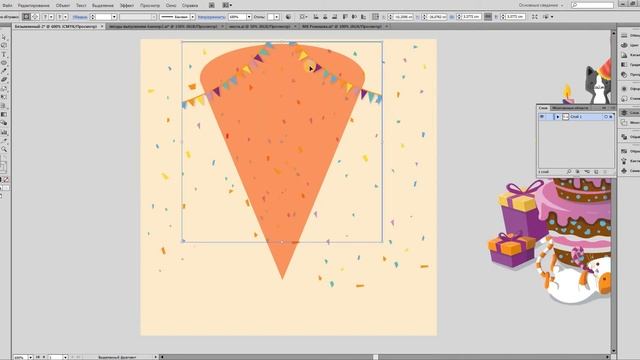Screen dimensions: 640x360
Task: Click the transform reference point grid icon
Action: [x=376, y=17]
